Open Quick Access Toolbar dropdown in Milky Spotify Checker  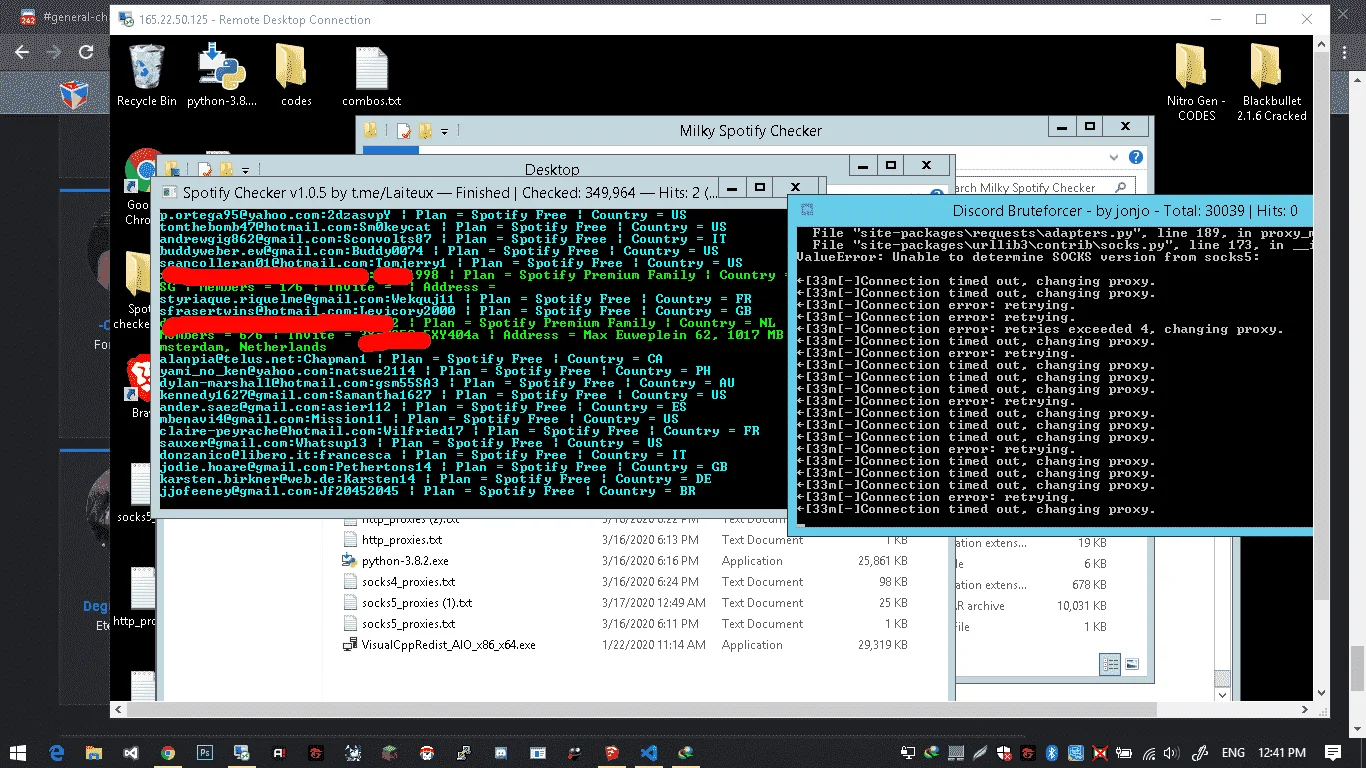[x=445, y=132]
